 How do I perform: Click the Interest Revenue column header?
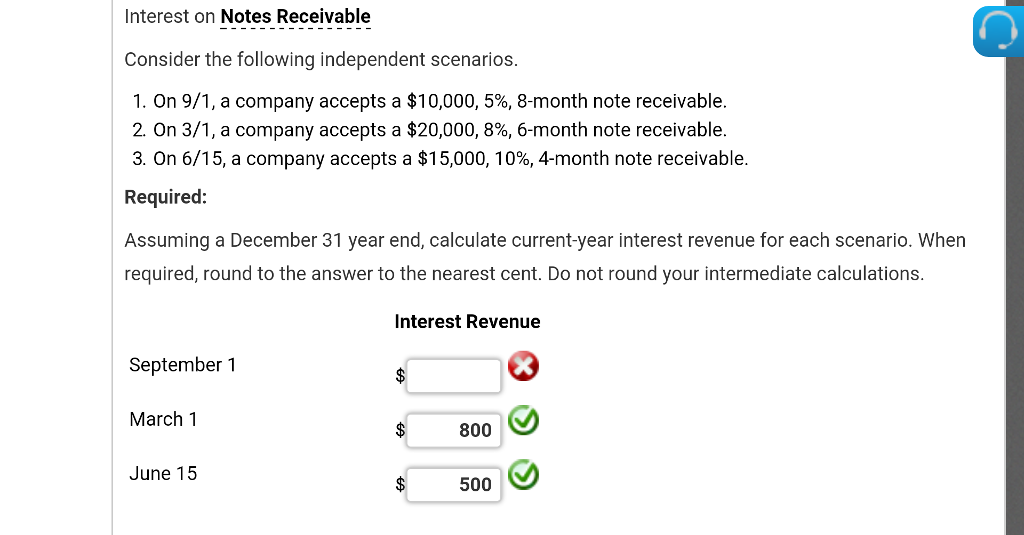click(x=467, y=321)
